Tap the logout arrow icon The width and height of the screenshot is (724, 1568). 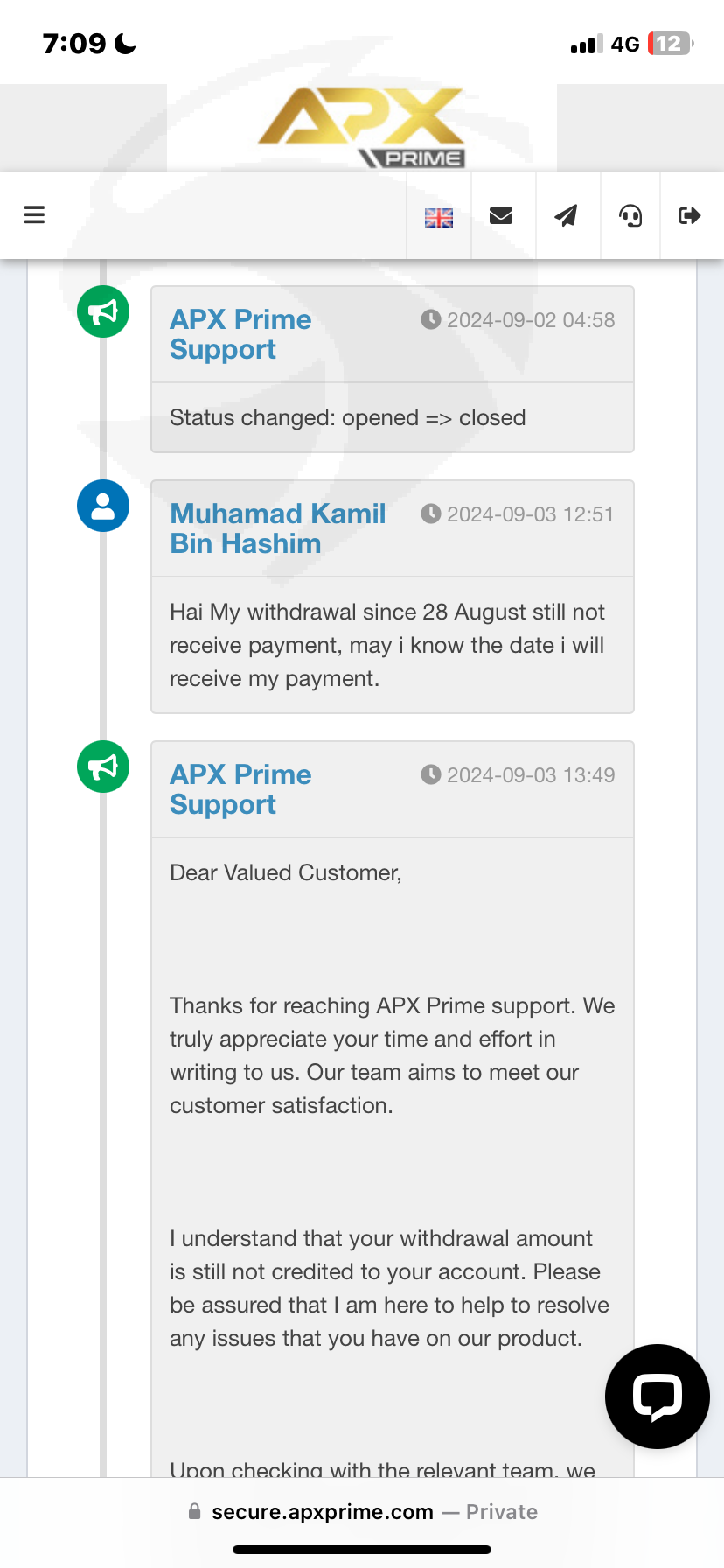690,215
